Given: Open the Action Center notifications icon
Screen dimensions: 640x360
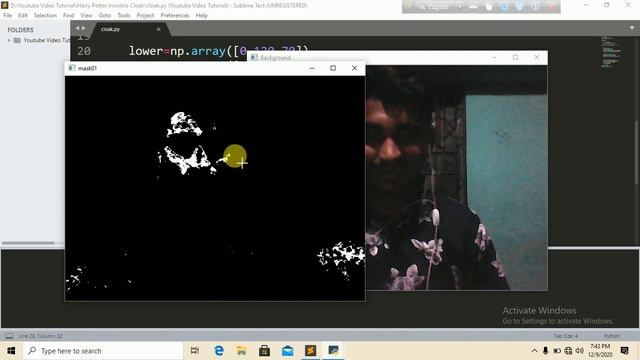Looking at the screenshot, I should pos(624,351).
